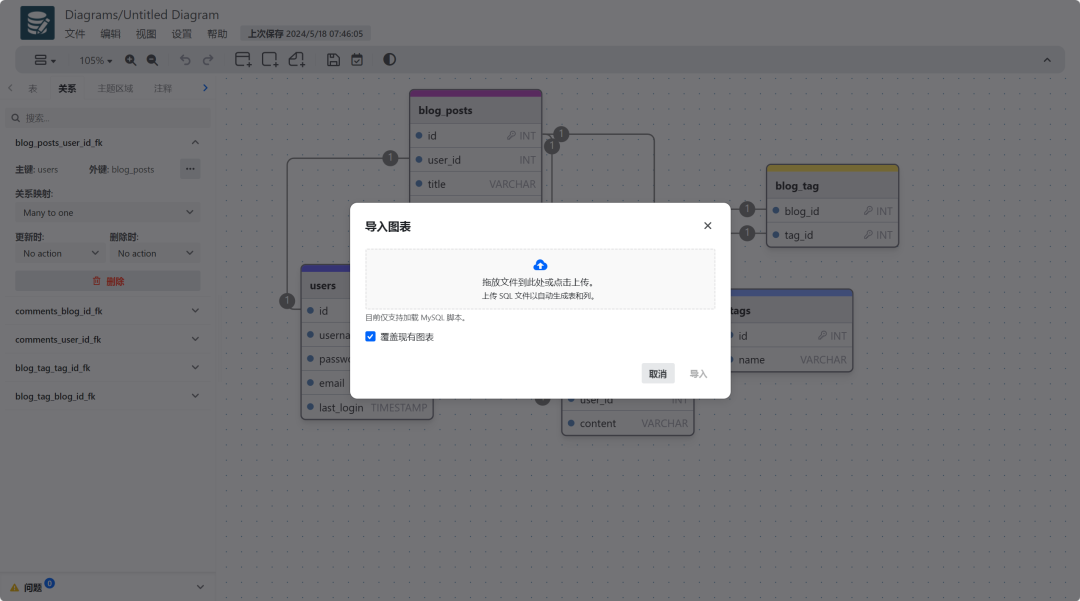Click the 取消 button
This screenshot has height=601, width=1080.
(x=658, y=374)
